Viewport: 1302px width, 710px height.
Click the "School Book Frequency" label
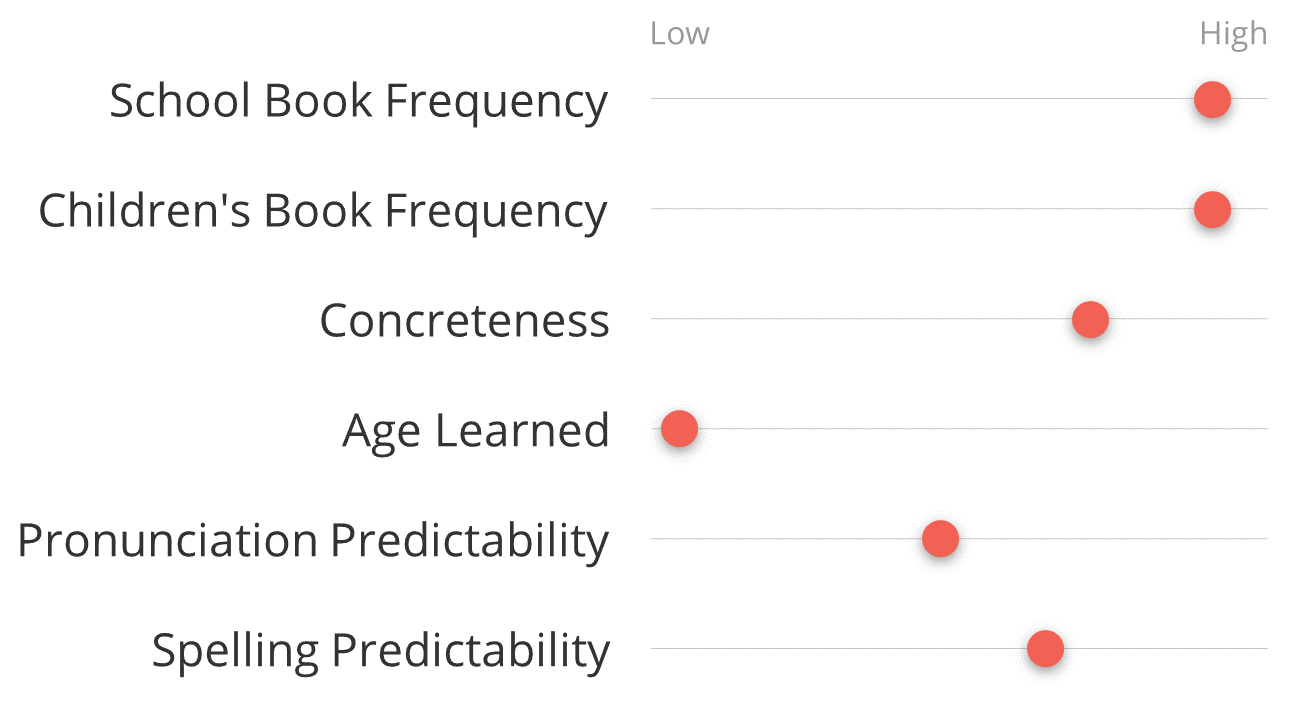coord(358,101)
